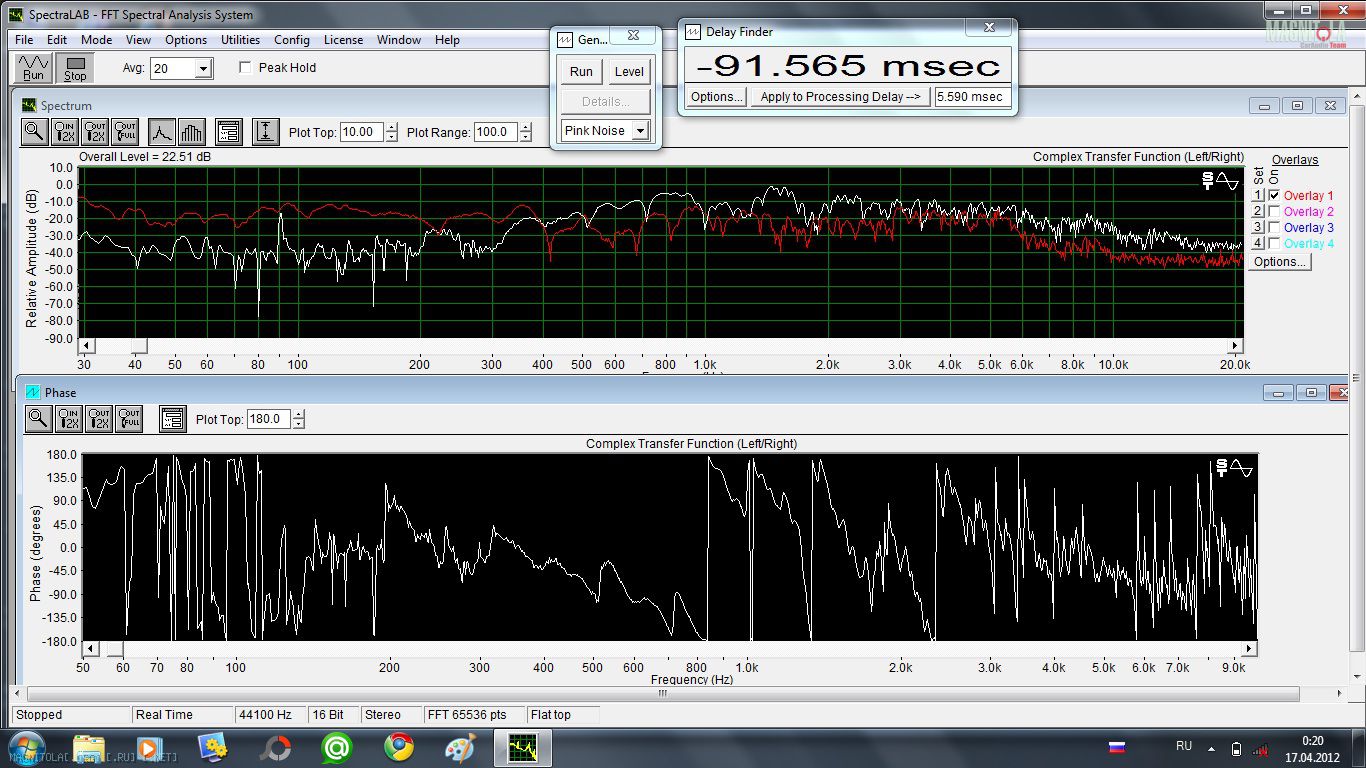Open the Edit menu
This screenshot has height=768, width=1366.
click(x=57, y=40)
